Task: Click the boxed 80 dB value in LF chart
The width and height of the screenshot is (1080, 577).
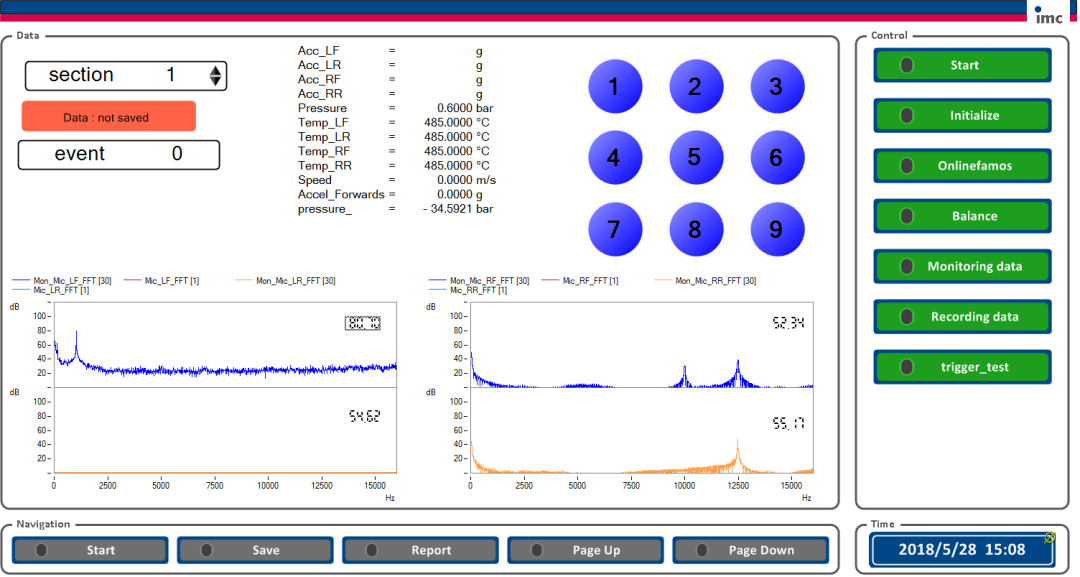Action: (x=363, y=323)
